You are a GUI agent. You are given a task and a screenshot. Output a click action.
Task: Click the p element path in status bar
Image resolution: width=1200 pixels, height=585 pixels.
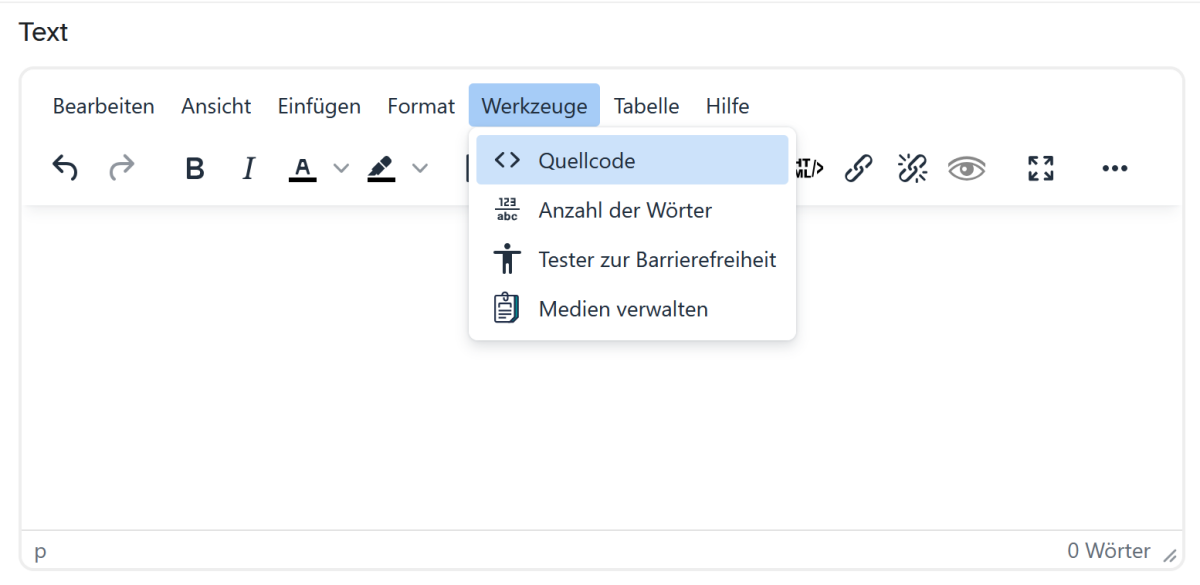click(x=40, y=551)
